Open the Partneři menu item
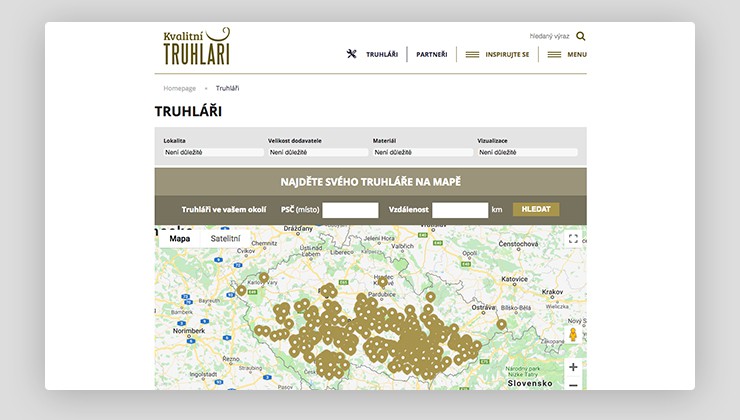The image size is (740, 420). coord(431,54)
